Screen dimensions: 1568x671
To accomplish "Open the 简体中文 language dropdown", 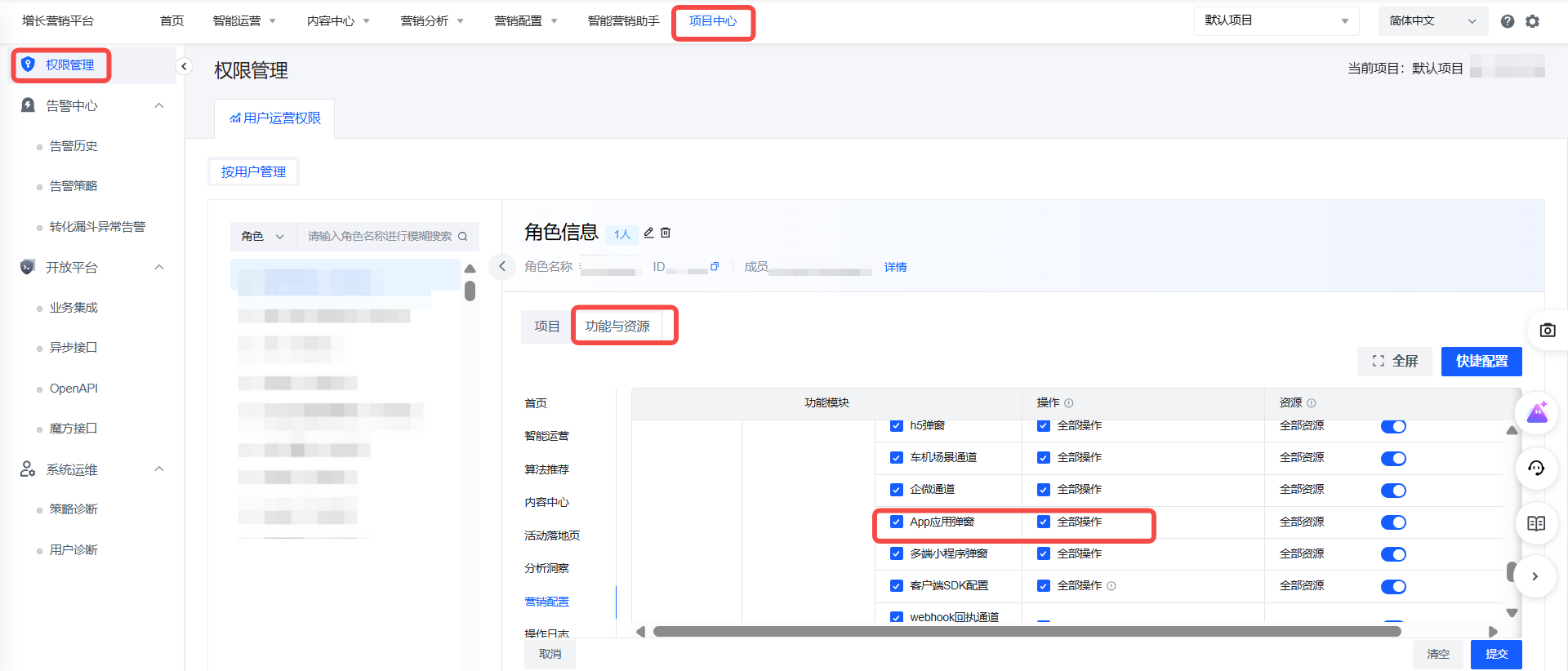I will pyautogui.click(x=1432, y=21).
